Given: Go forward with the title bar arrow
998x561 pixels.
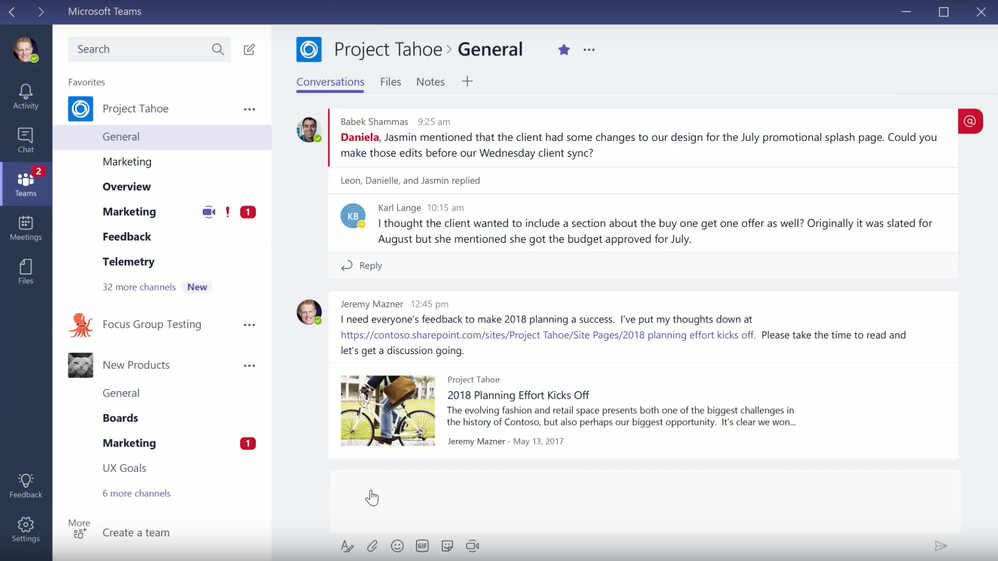Looking at the screenshot, I should tap(41, 11).
